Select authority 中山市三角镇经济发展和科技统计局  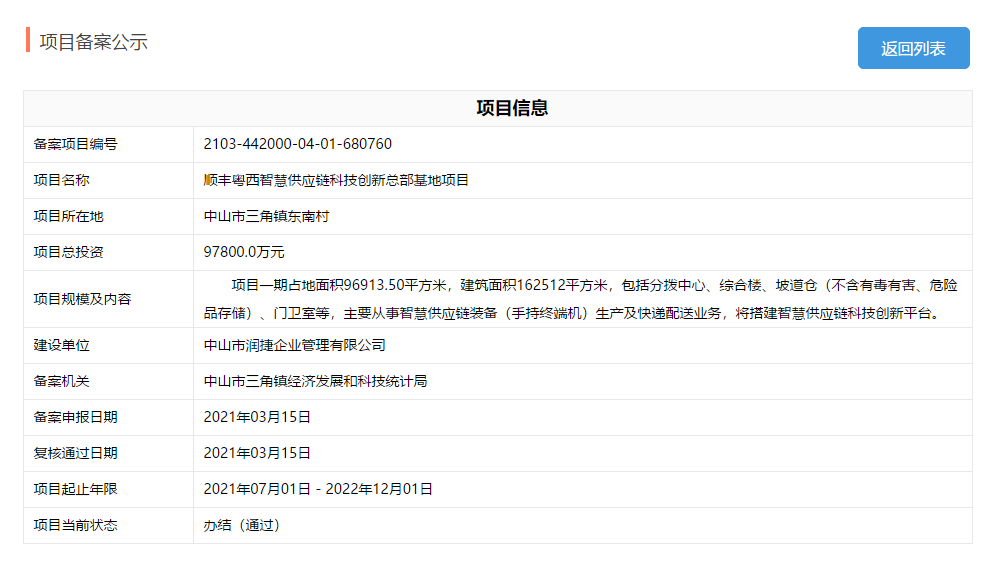pyautogui.click(x=315, y=382)
